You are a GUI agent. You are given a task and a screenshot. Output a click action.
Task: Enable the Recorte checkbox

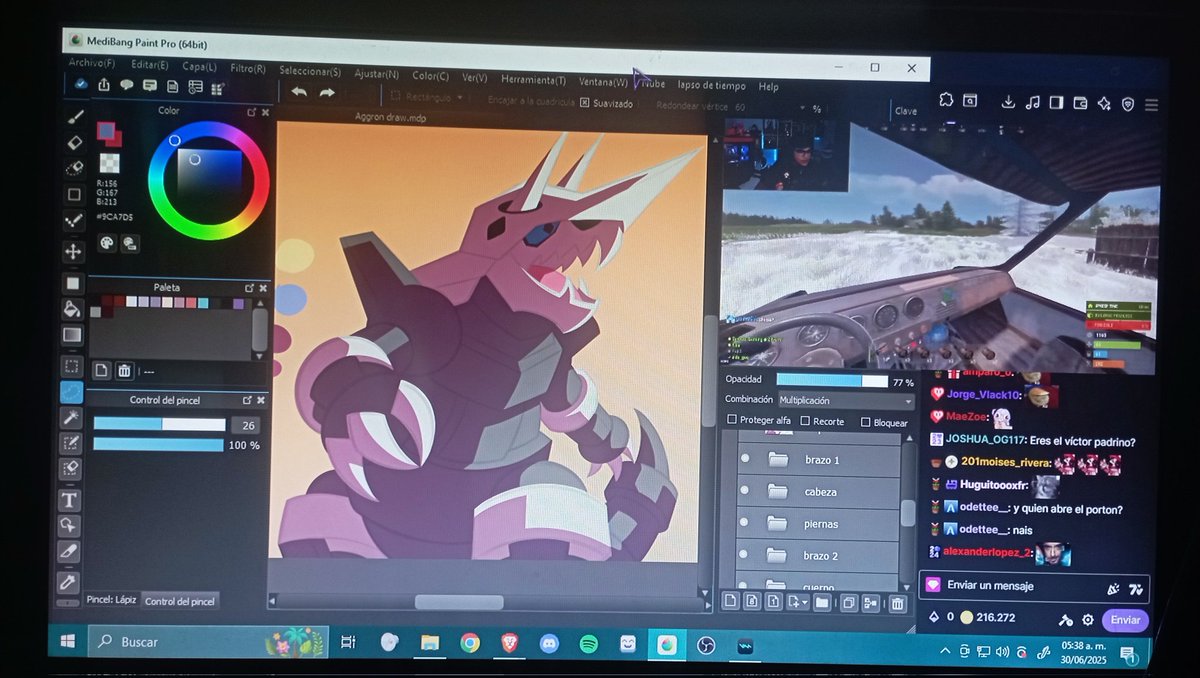(x=805, y=422)
